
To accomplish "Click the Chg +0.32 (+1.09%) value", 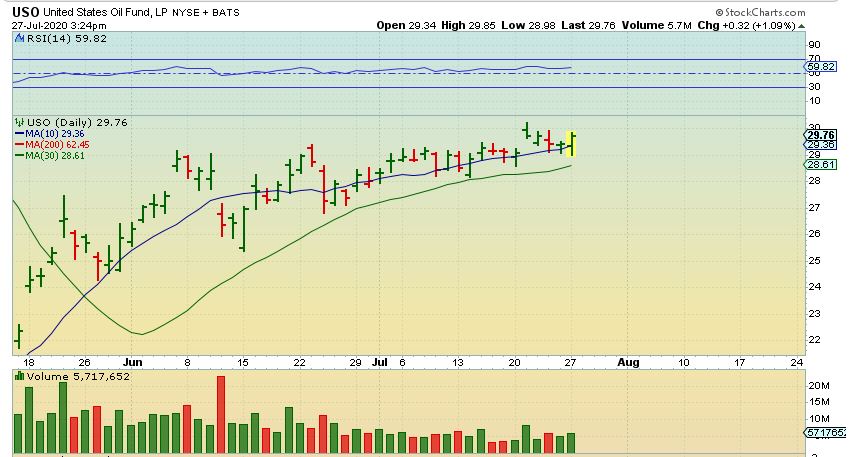I will 746,25.
